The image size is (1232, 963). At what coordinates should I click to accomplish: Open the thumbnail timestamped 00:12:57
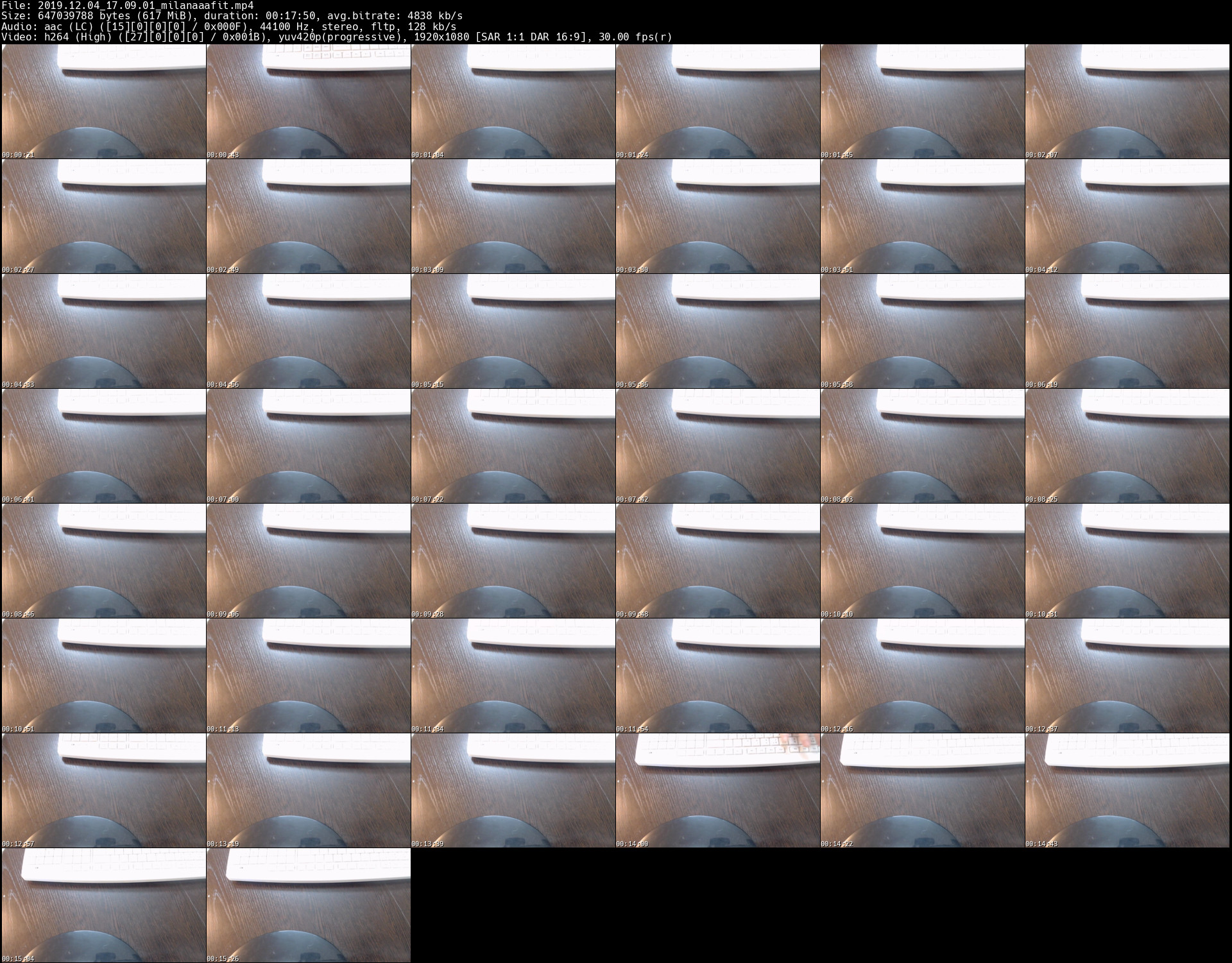click(x=103, y=790)
